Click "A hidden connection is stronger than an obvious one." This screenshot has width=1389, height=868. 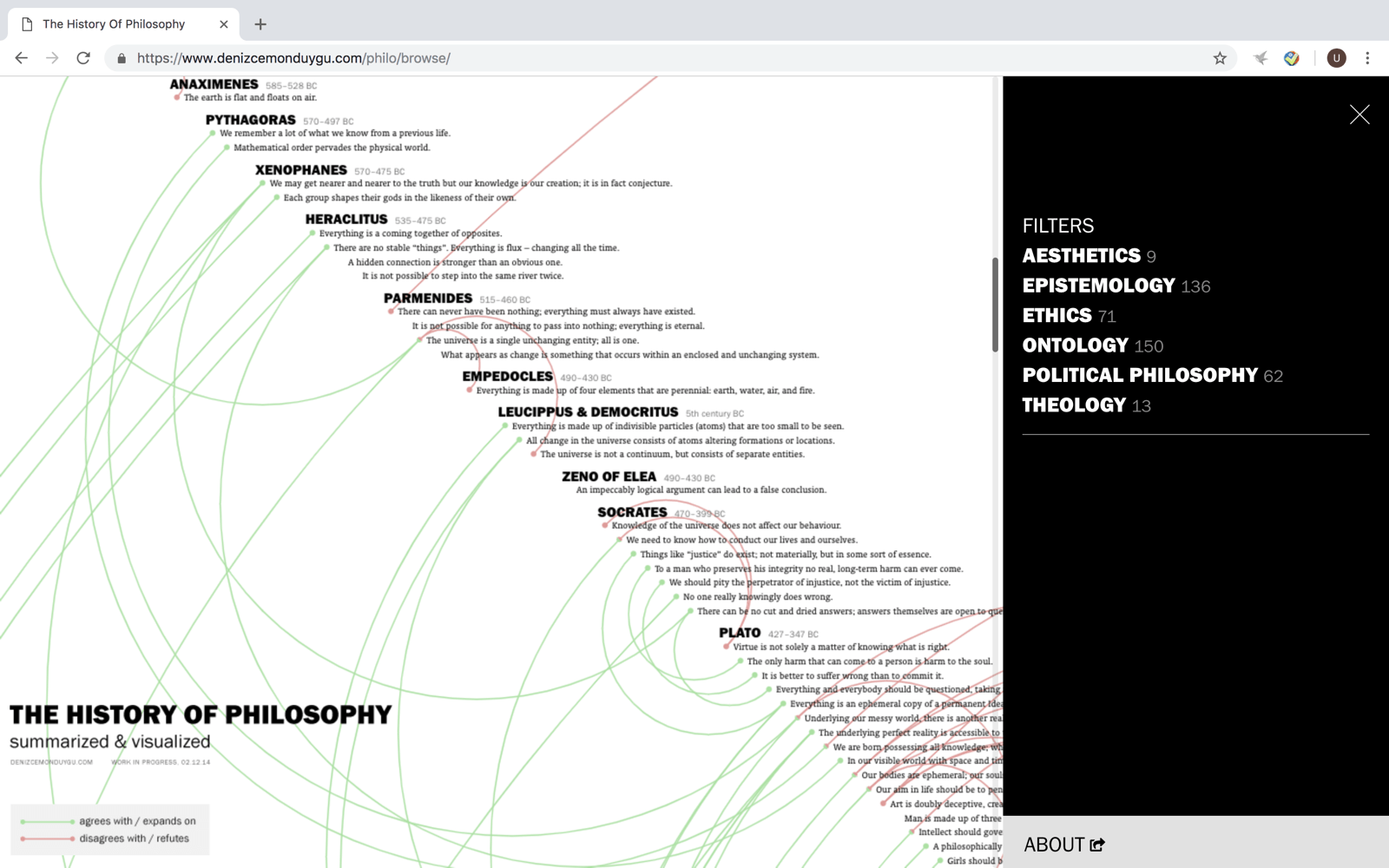point(455,262)
